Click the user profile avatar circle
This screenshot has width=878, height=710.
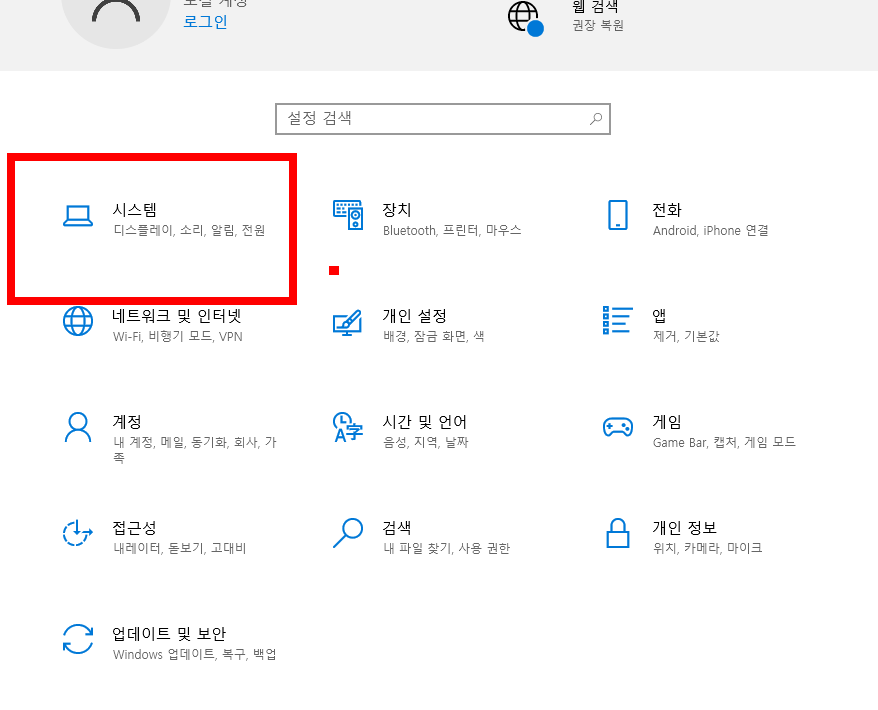point(113,18)
